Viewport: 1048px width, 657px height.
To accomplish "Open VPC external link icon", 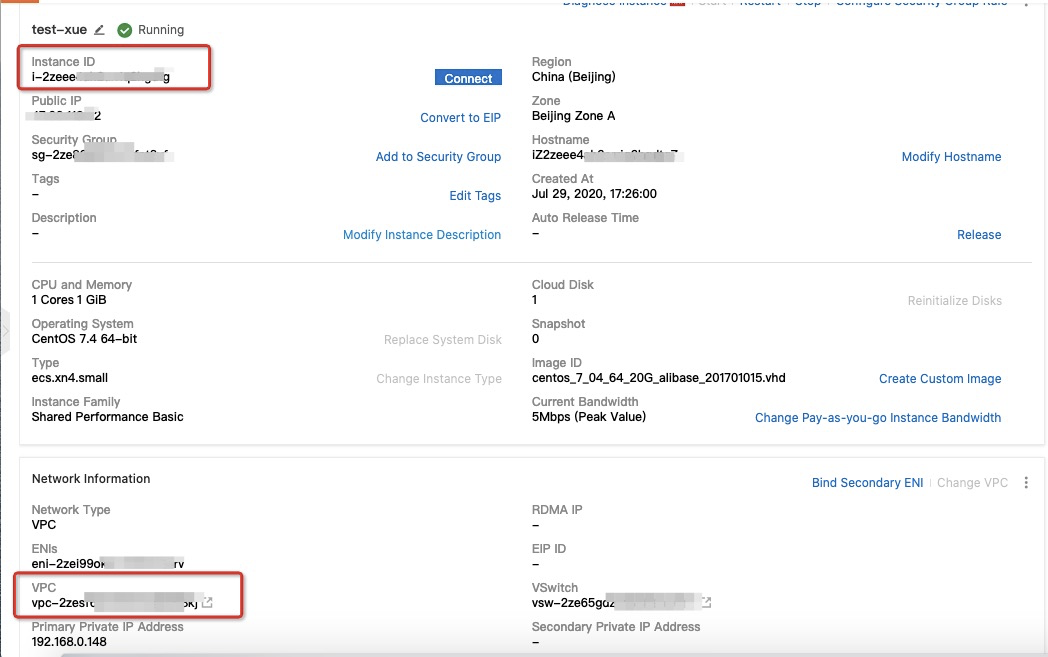I will 207,603.
